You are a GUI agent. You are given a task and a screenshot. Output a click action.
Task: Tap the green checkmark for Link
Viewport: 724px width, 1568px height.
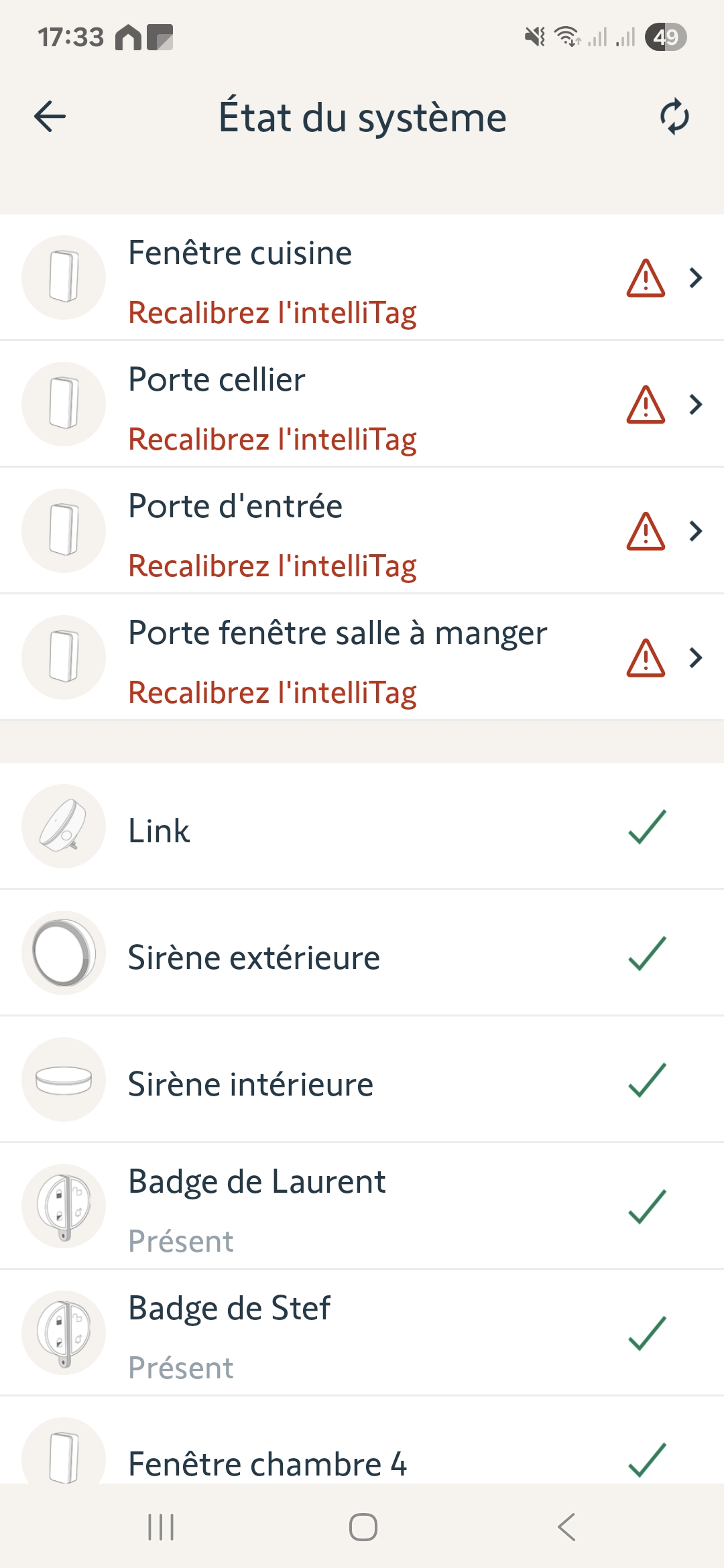click(x=647, y=827)
